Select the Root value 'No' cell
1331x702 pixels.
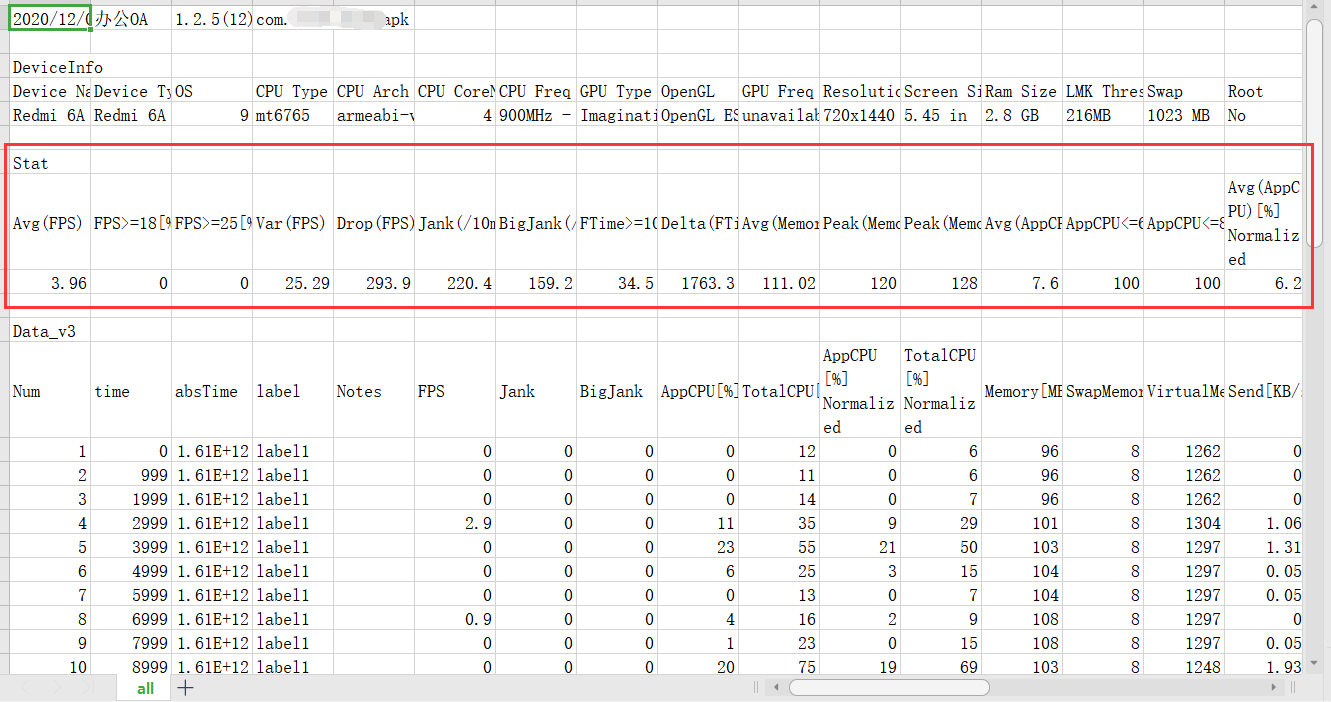[x=1264, y=115]
